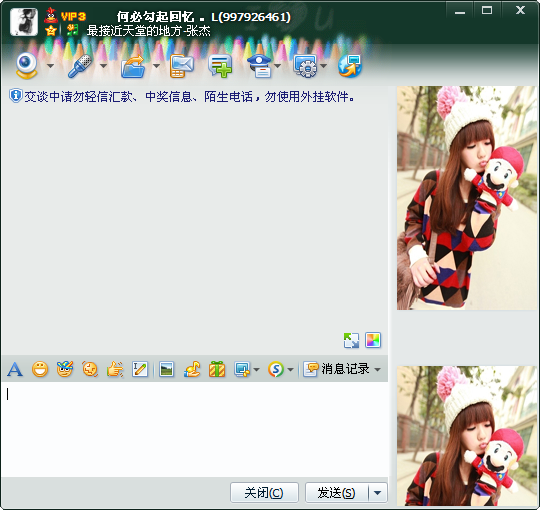This screenshot has height=510, width=540.
Task: Open the colorful skin/theme palette icon
Action: click(373, 340)
